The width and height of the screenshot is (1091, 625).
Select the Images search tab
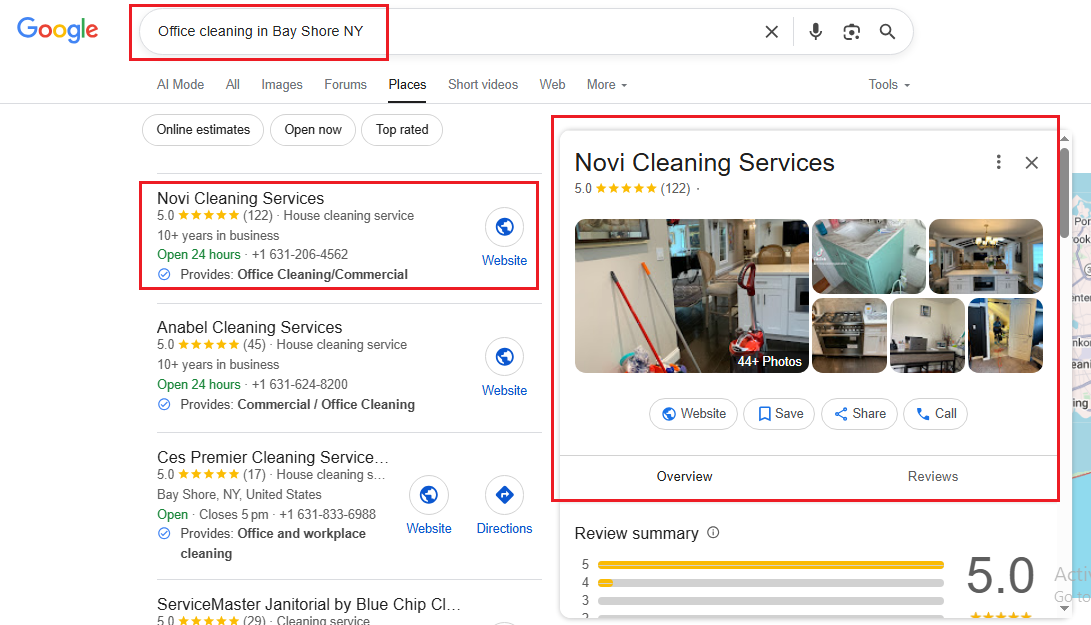tap(281, 85)
